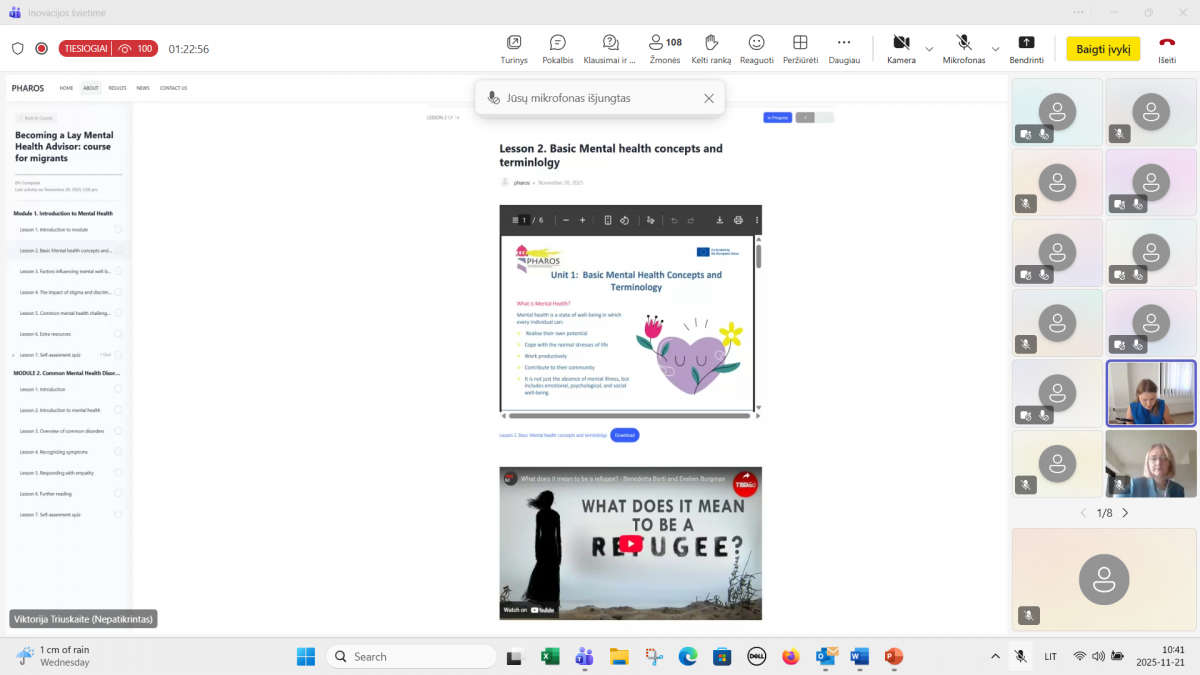Open the Peržiūrėti view layout icon
The width and height of the screenshot is (1200, 675).
pyautogui.click(x=800, y=43)
